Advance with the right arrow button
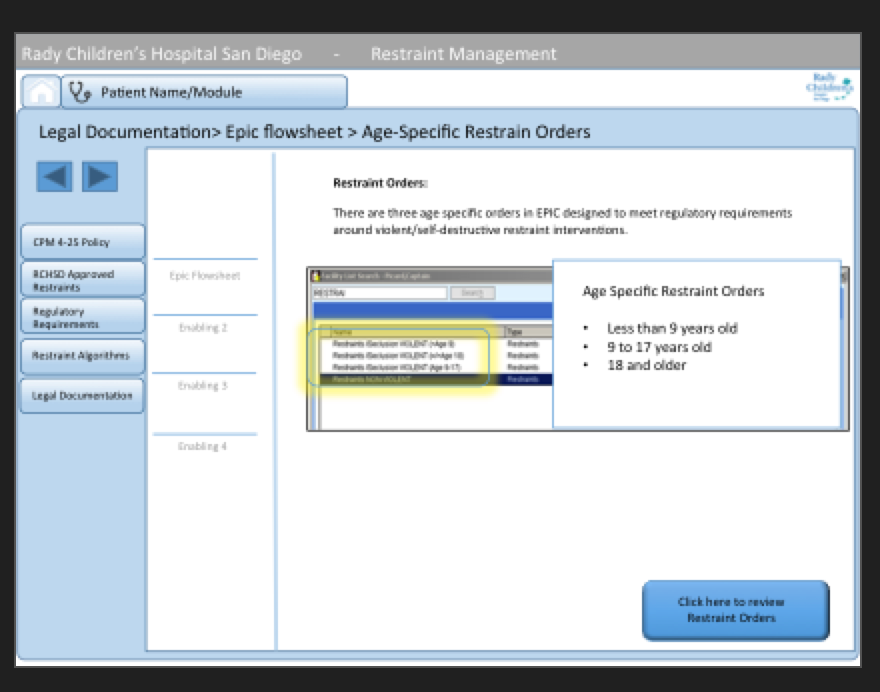The height and width of the screenshot is (692, 880). [x=100, y=177]
